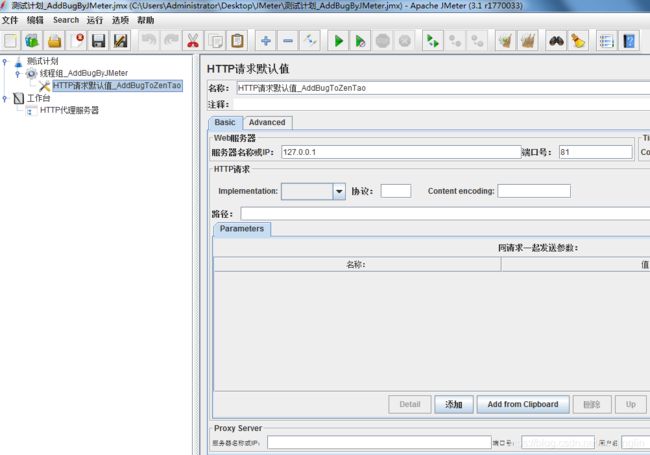Click the grey Stop test icon
Viewport: 650px width, 455px height.
[x=383, y=41]
